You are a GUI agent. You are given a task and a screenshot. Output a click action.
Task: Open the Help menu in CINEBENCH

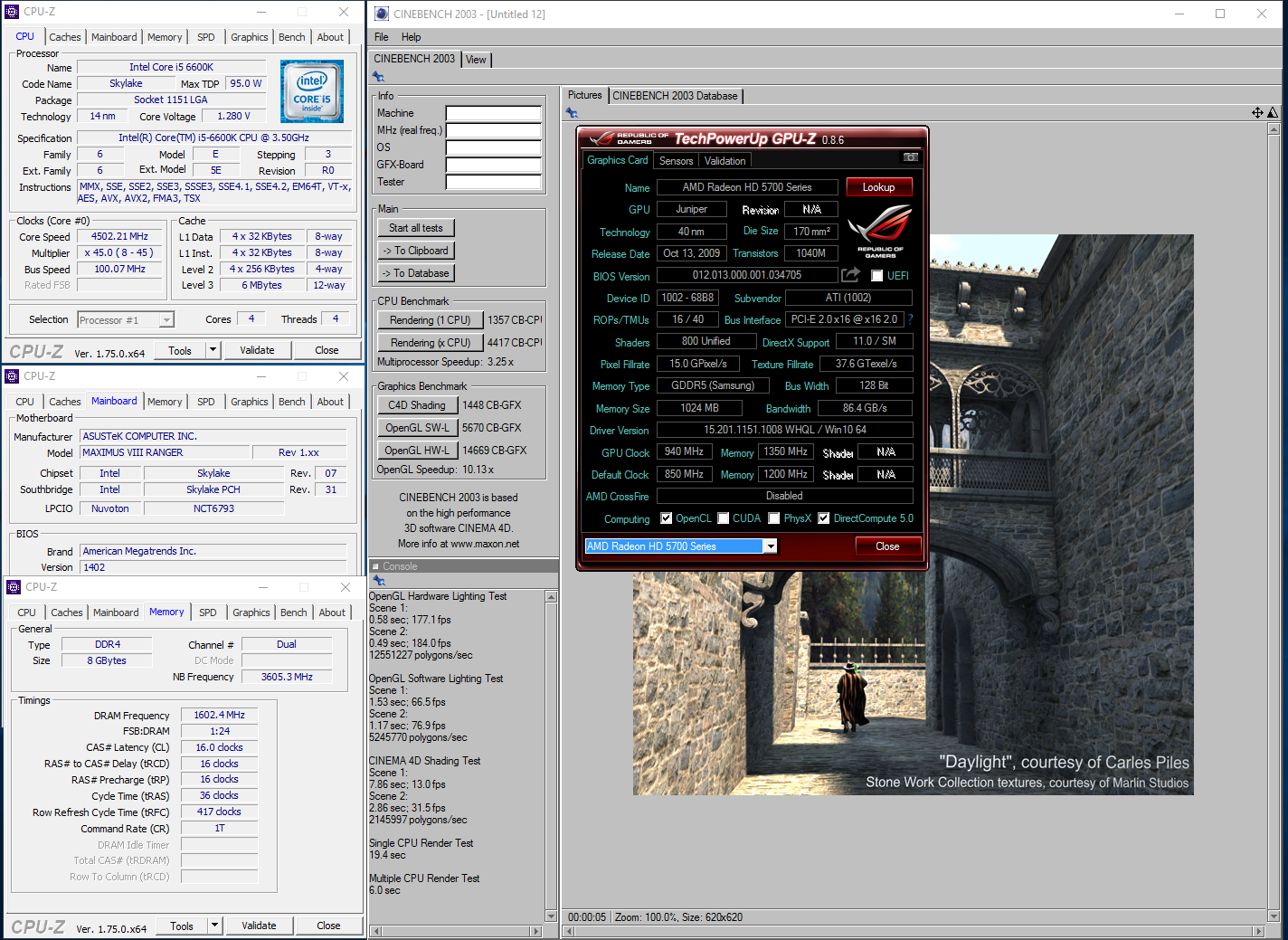(412, 37)
